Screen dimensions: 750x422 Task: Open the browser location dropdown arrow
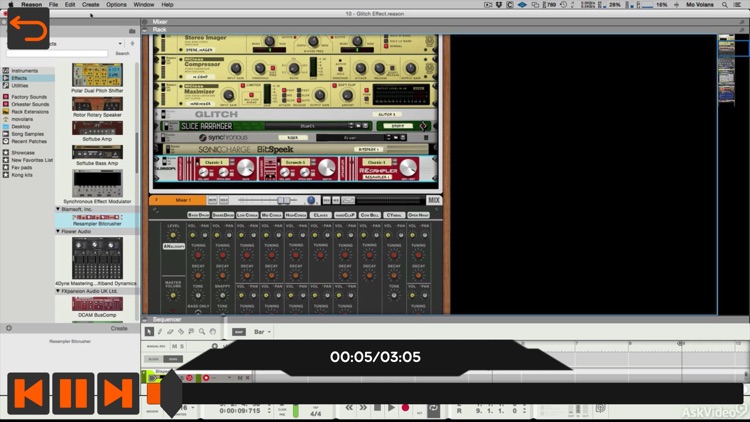click(120, 44)
